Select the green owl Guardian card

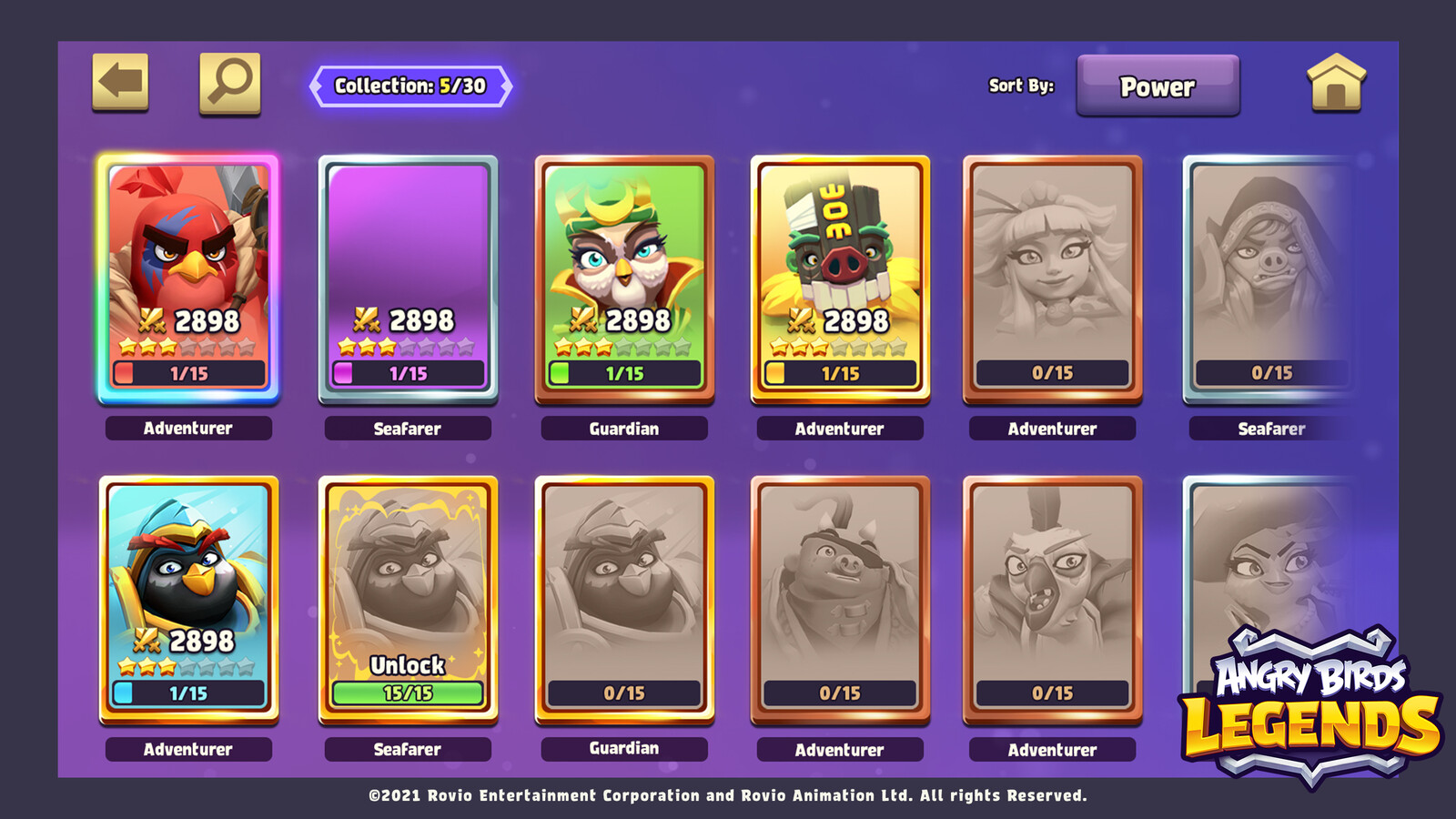(x=624, y=279)
